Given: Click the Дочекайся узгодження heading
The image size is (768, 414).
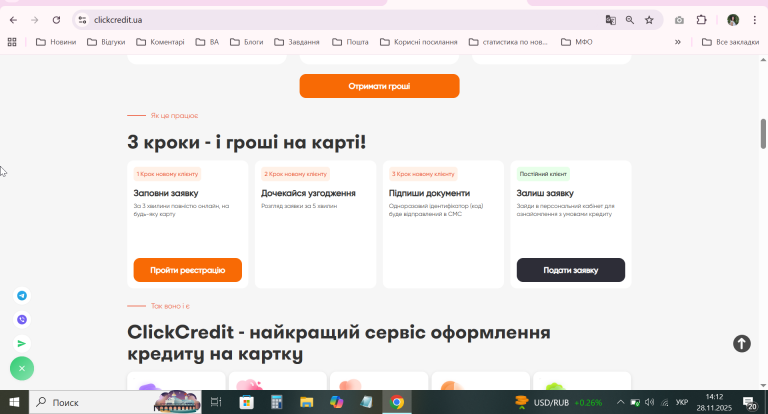Looking at the screenshot, I should tap(309, 193).
